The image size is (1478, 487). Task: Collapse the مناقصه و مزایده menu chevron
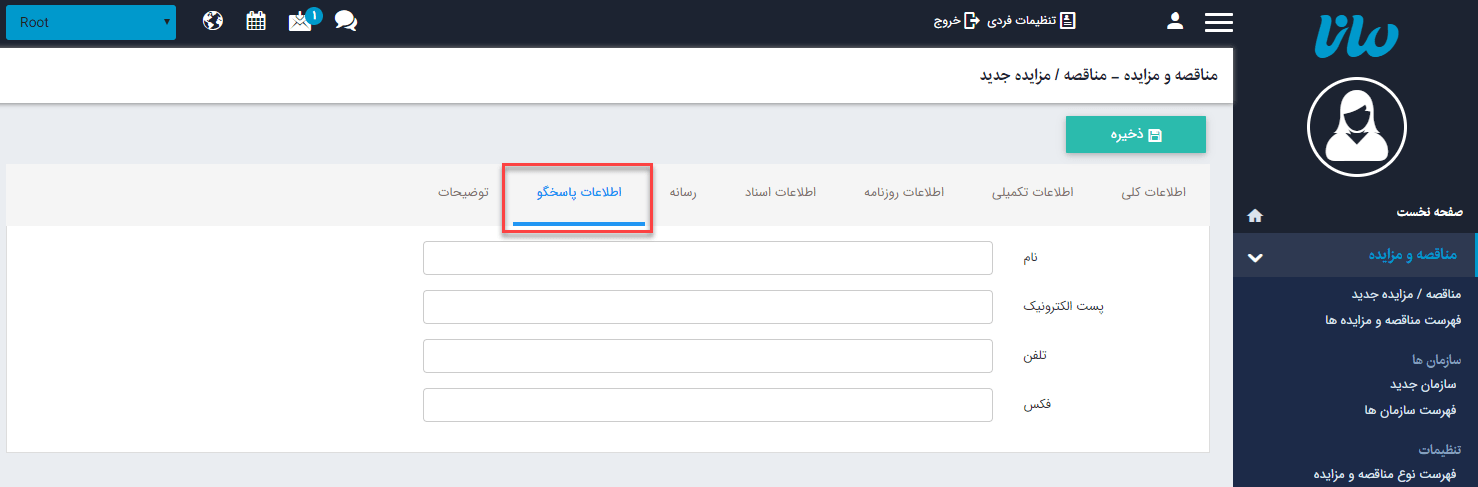click(x=1255, y=258)
